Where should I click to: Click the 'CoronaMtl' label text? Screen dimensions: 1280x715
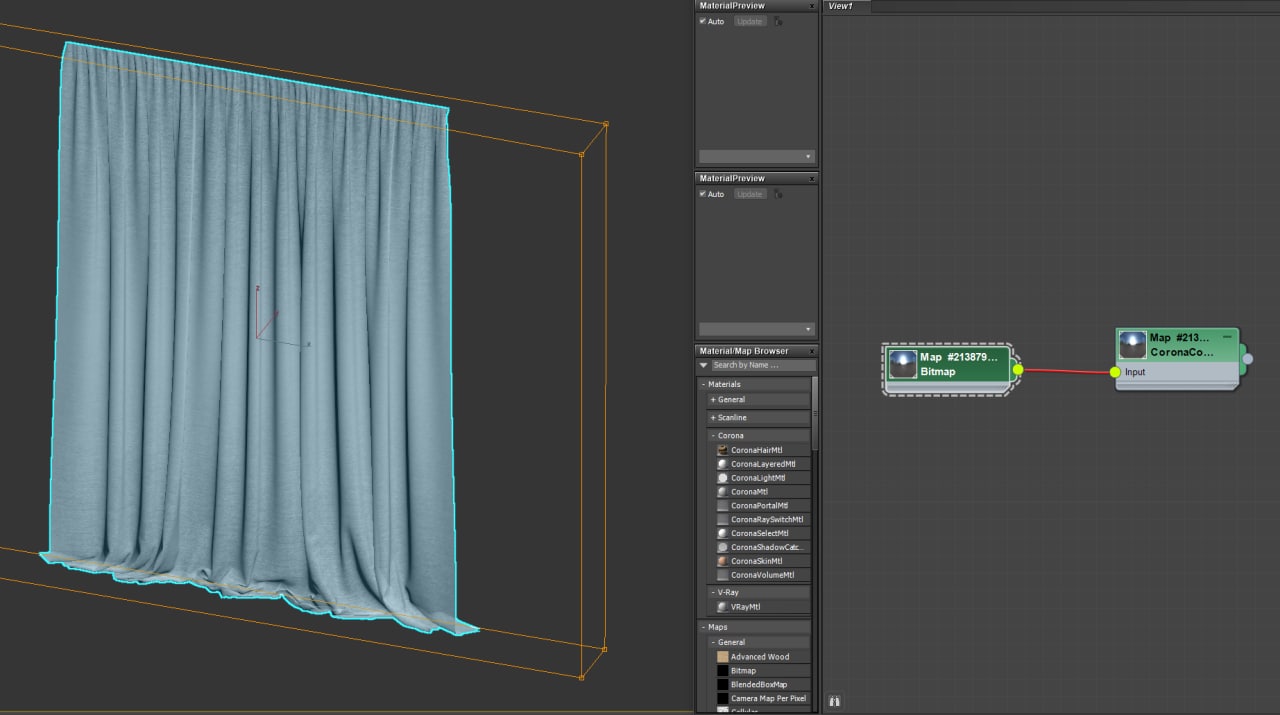click(x=749, y=492)
